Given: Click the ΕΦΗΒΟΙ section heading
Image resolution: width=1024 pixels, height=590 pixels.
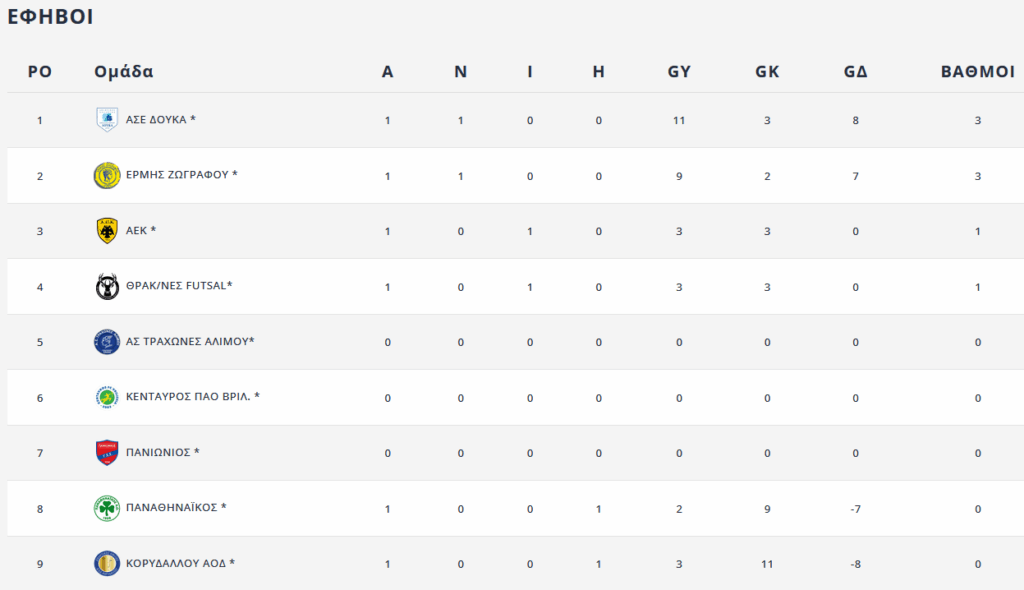Looking at the screenshot, I should (50, 16).
